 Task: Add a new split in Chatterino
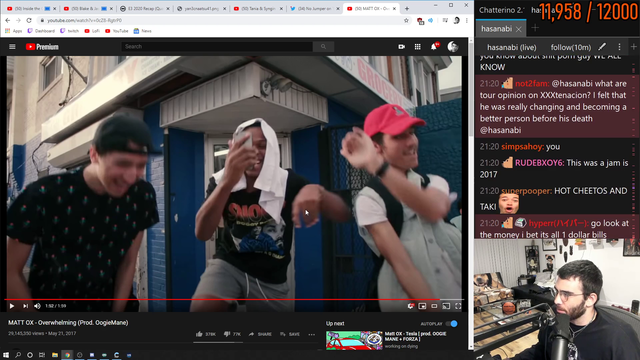(633, 47)
